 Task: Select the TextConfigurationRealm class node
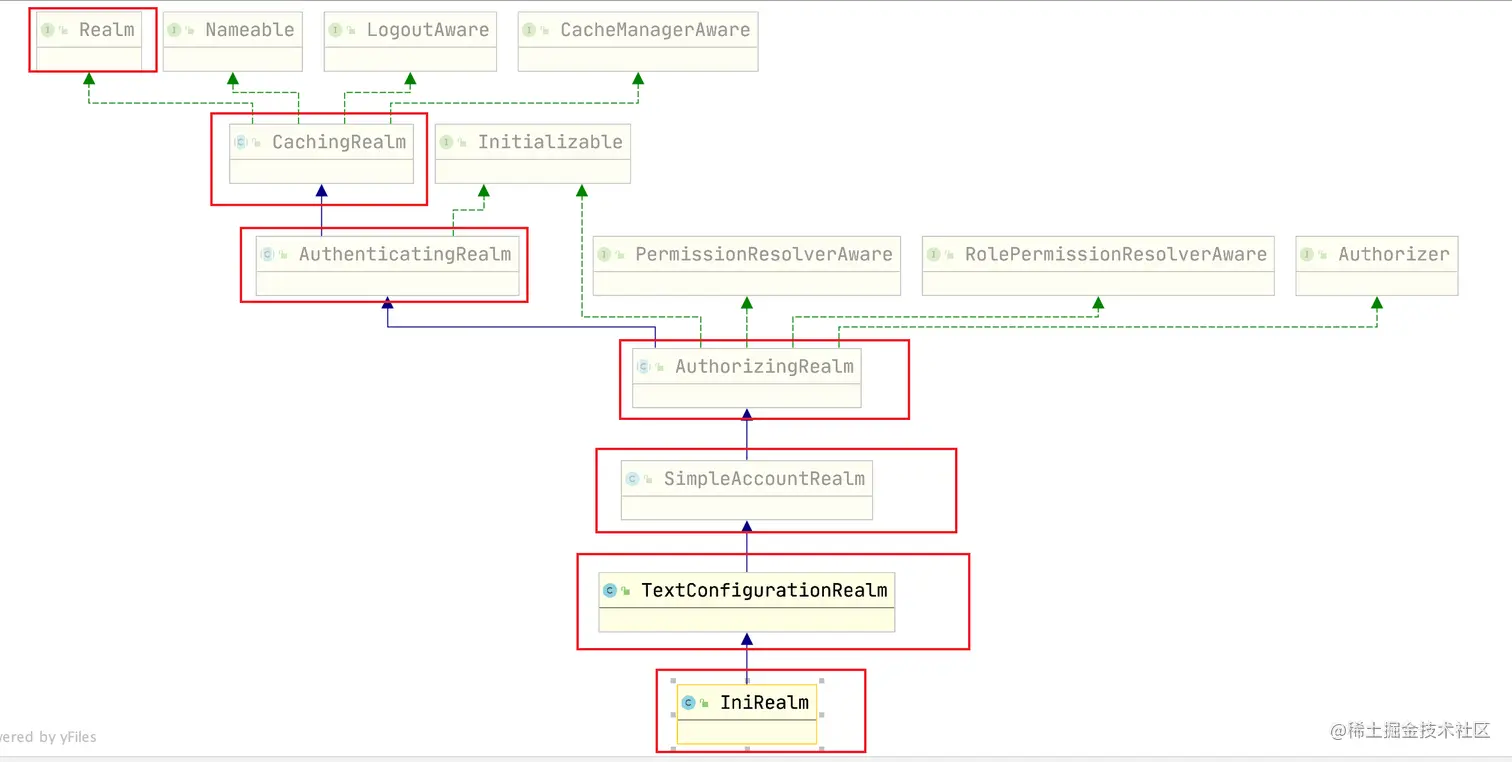(747, 602)
